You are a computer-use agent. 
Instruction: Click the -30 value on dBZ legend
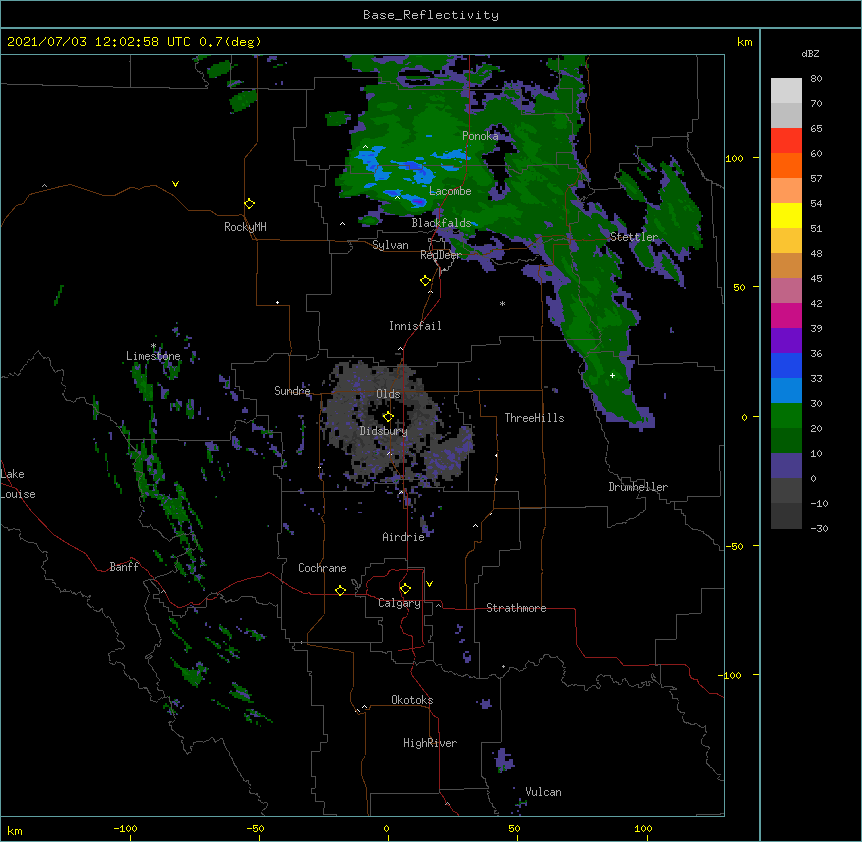click(819, 529)
